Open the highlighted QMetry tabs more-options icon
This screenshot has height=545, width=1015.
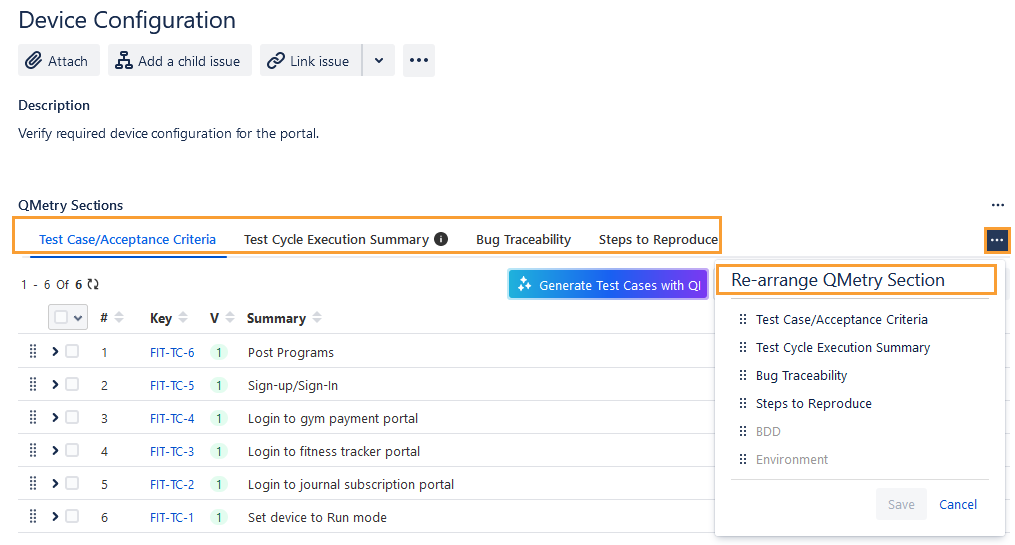click(x=996, y=240)
